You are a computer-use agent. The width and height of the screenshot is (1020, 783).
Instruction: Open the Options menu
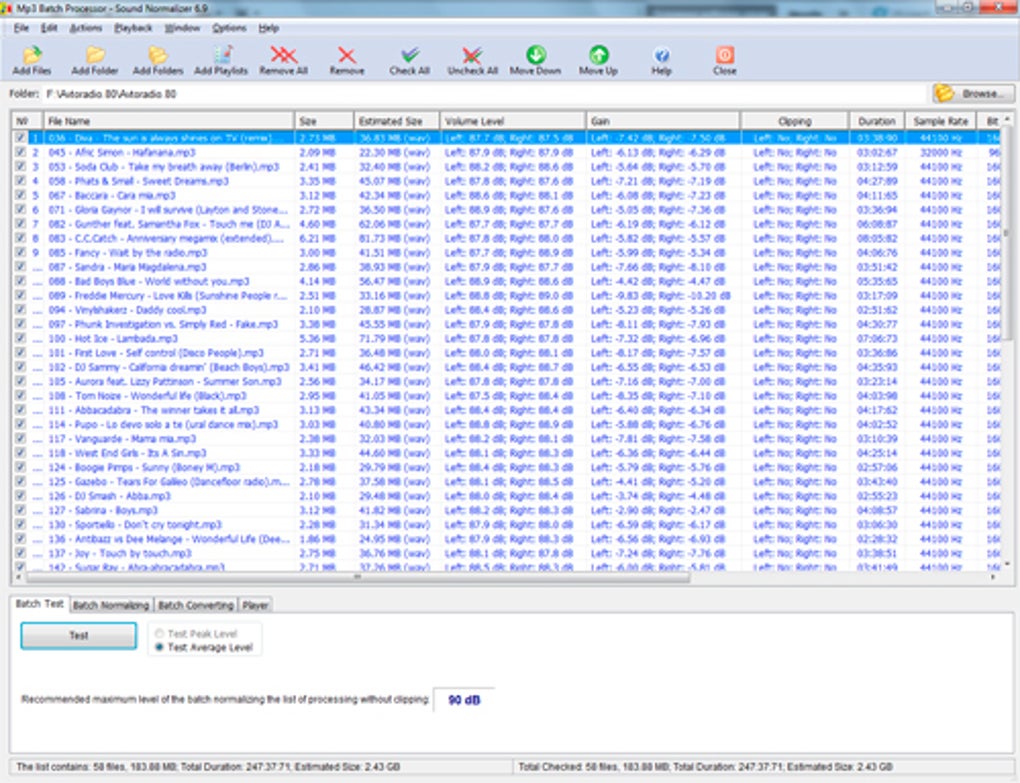[x=229, y=28]
